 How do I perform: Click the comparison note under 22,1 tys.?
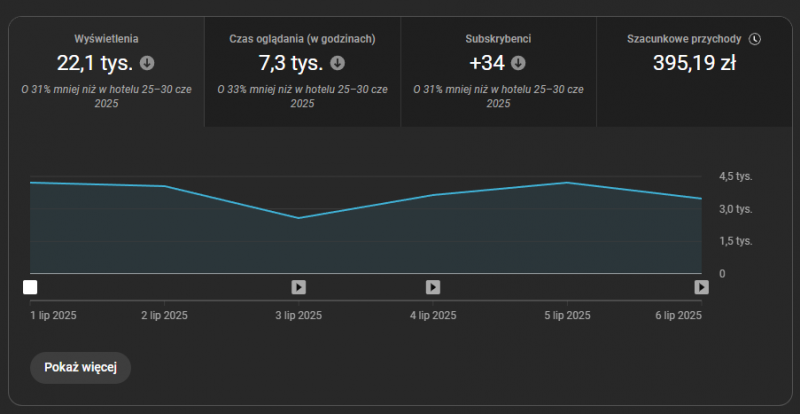click(x=106, y=96)
